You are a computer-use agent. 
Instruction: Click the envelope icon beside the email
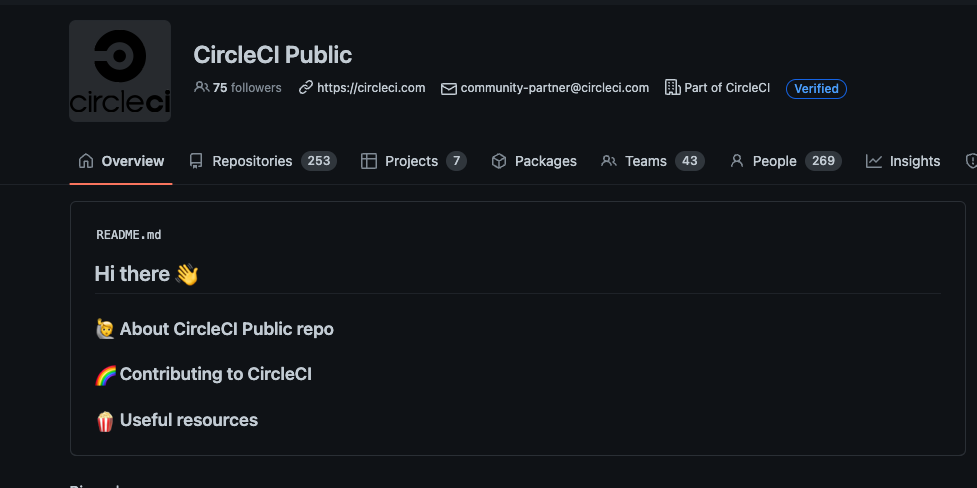(x=449, y=88)
